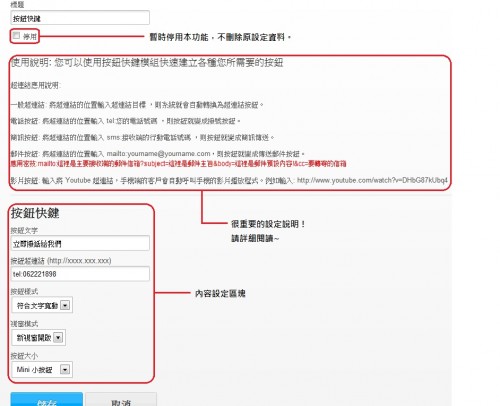
Task: Click the 按鈕超連結 field with tel:062221898
Action: coord(80,274)
